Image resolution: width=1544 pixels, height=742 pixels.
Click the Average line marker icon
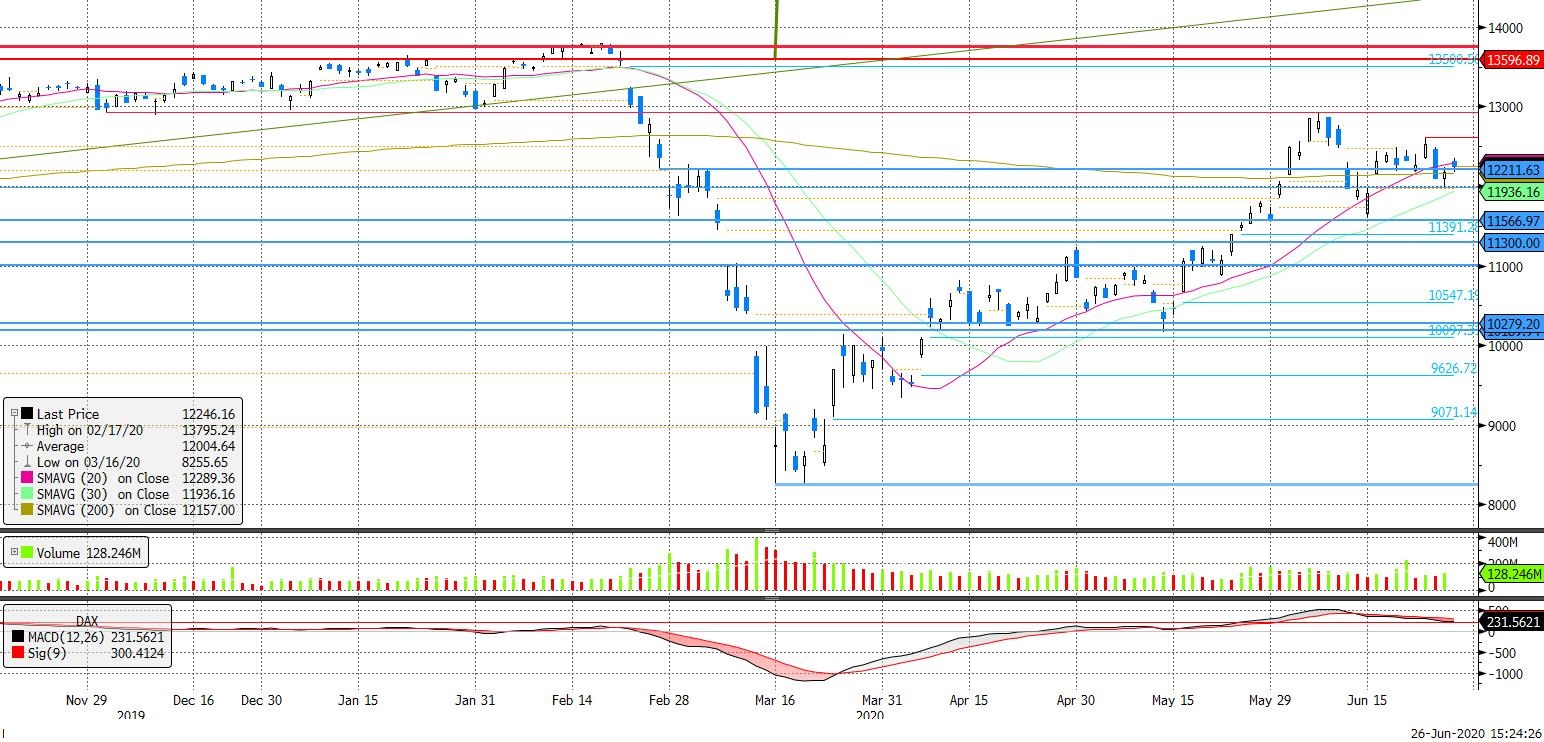(x=27, y=446)
